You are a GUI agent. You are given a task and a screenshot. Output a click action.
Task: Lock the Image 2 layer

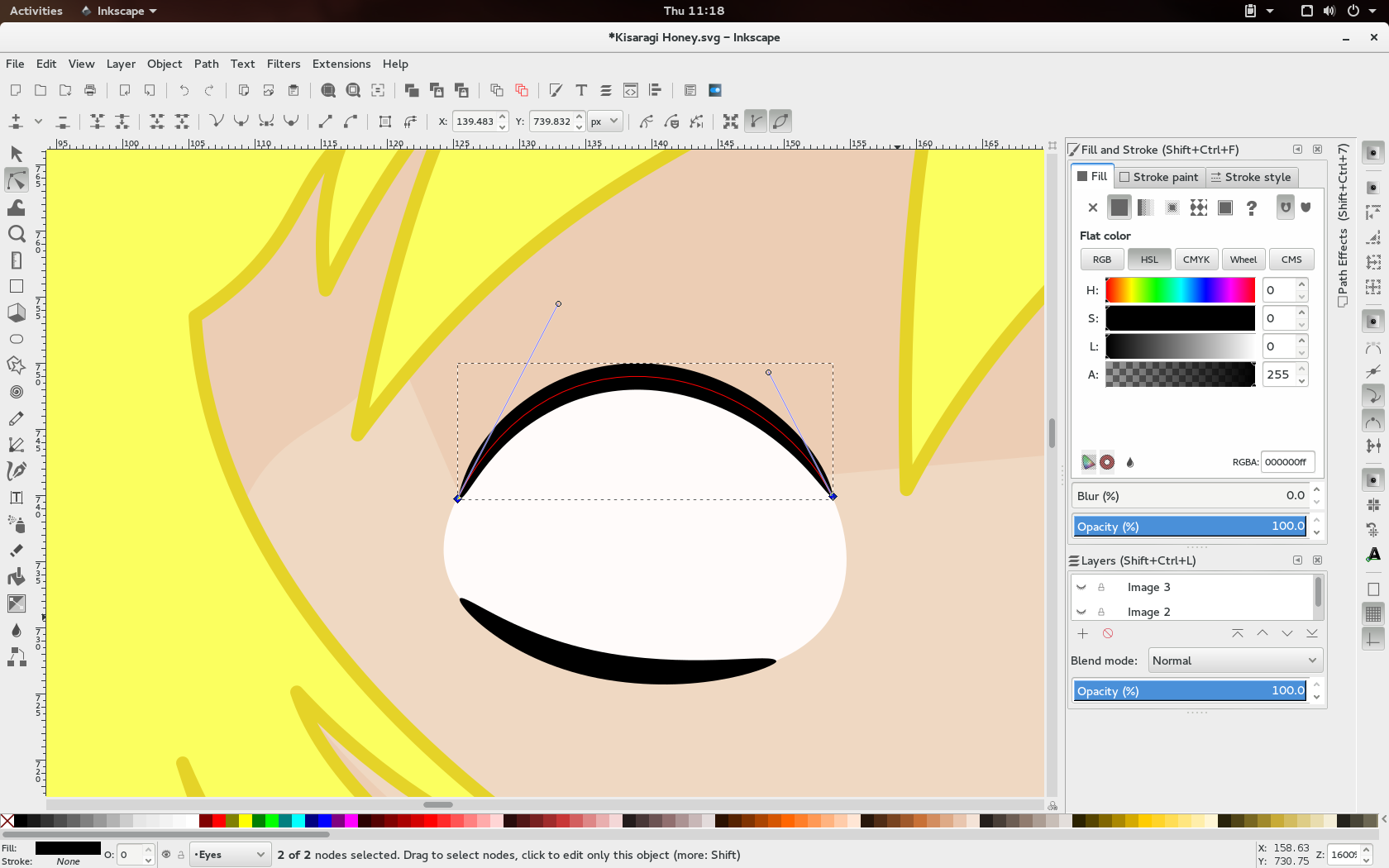(x=1101, y=612)
